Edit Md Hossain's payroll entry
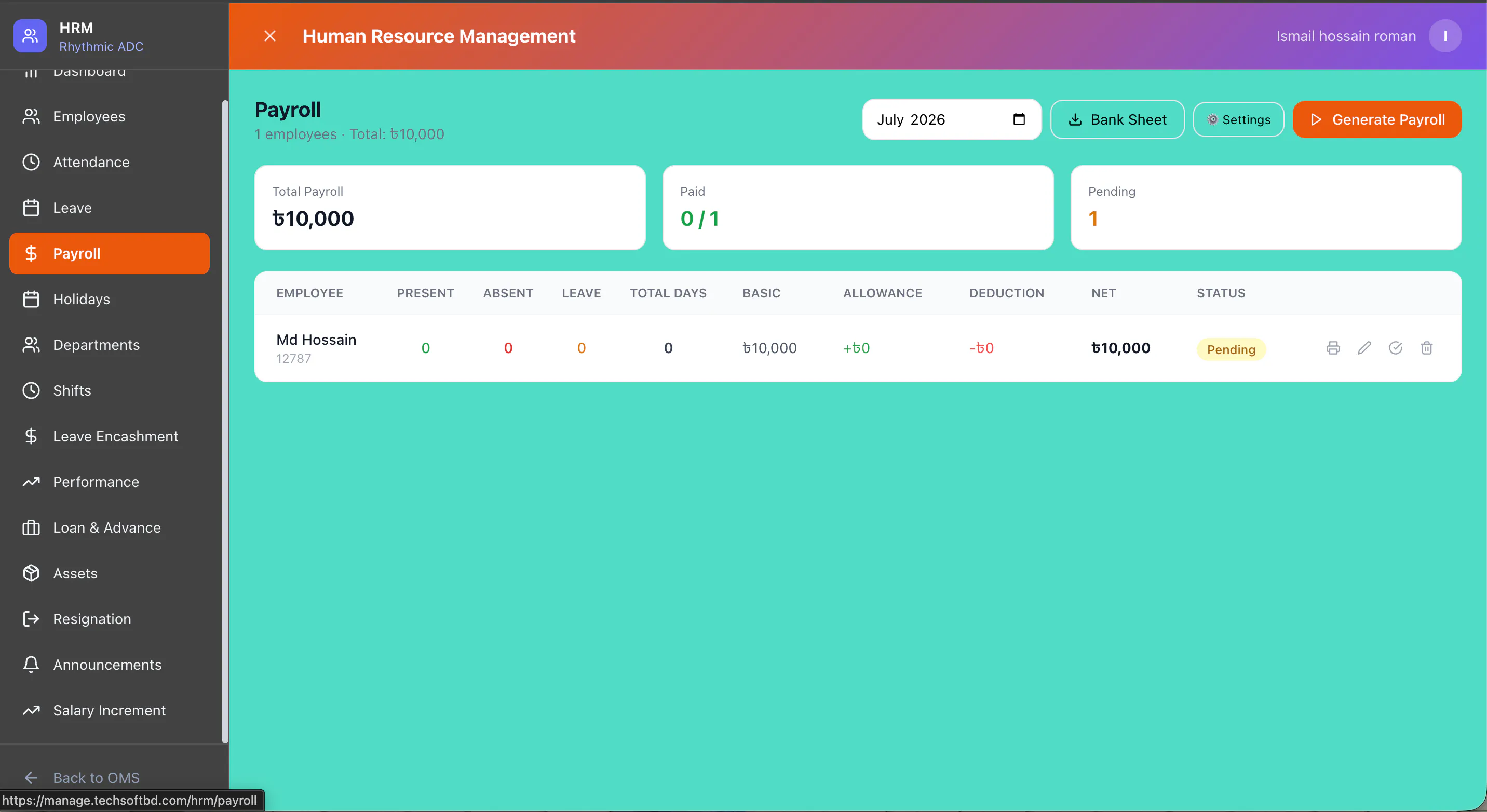 coord(1364,347)
